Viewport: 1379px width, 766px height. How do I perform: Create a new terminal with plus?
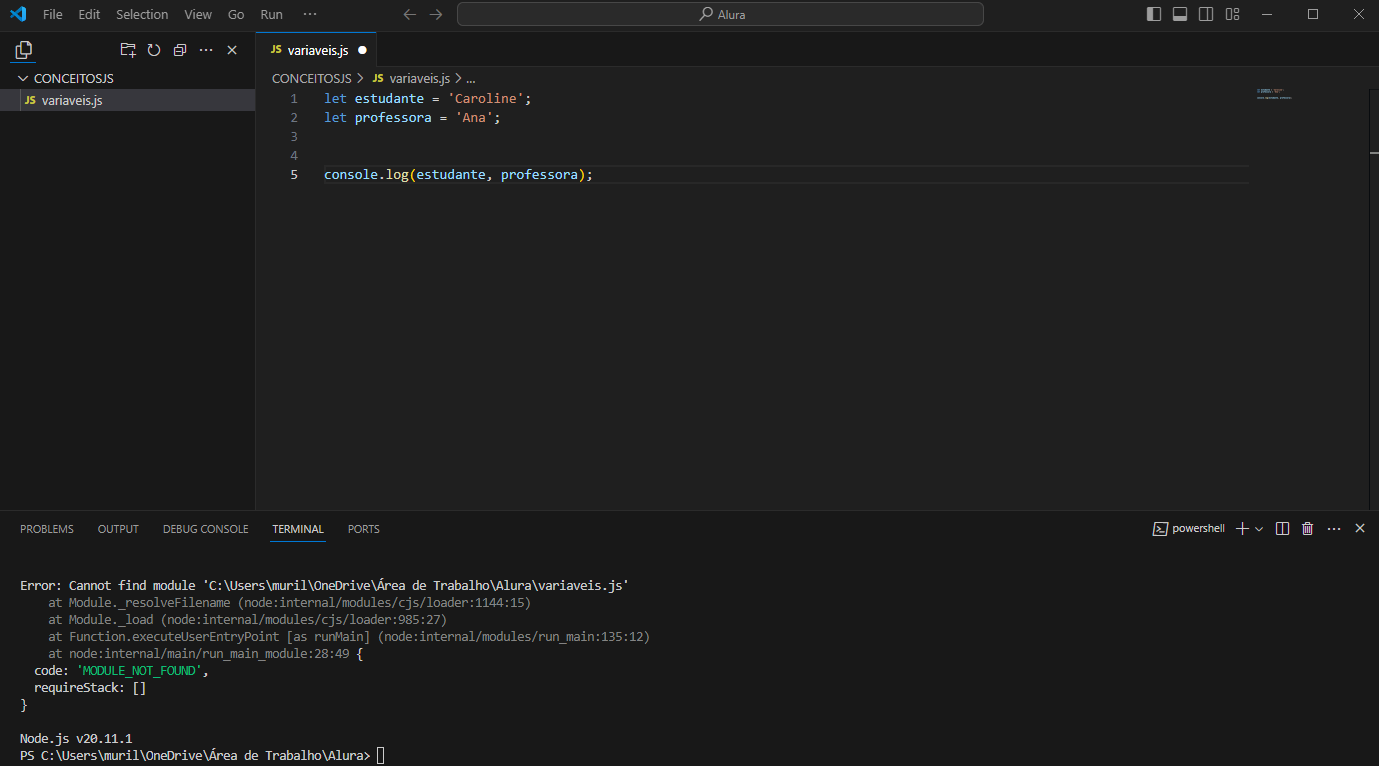point(1242,529)
